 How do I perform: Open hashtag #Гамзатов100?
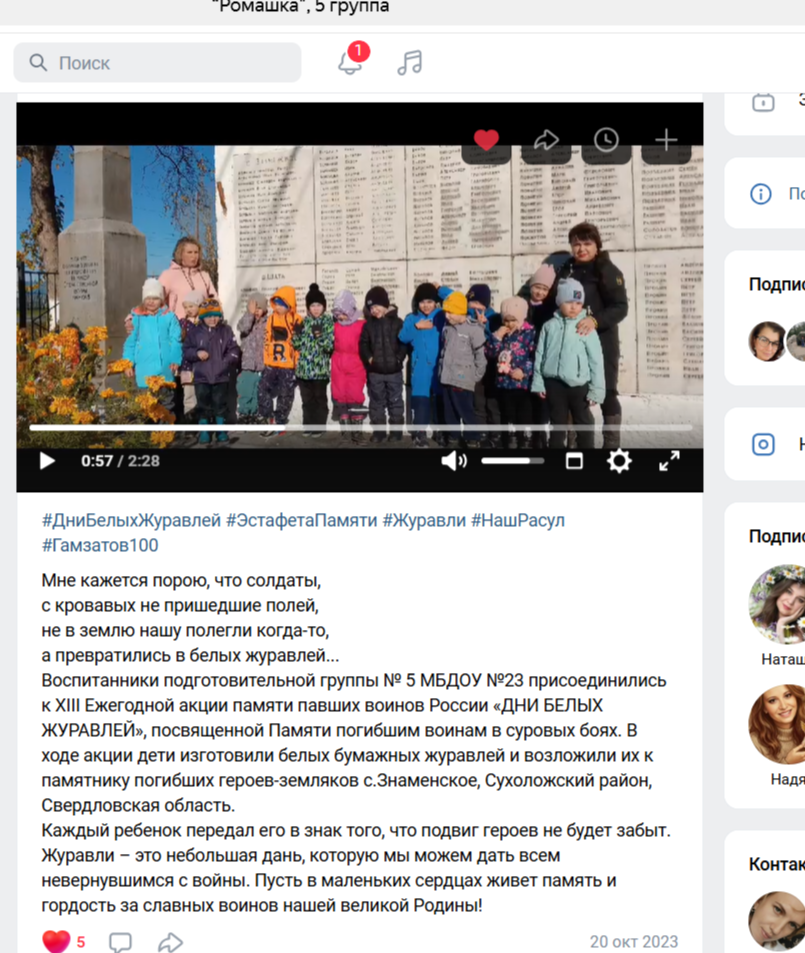pyautogui.click(x=100, y=545)
